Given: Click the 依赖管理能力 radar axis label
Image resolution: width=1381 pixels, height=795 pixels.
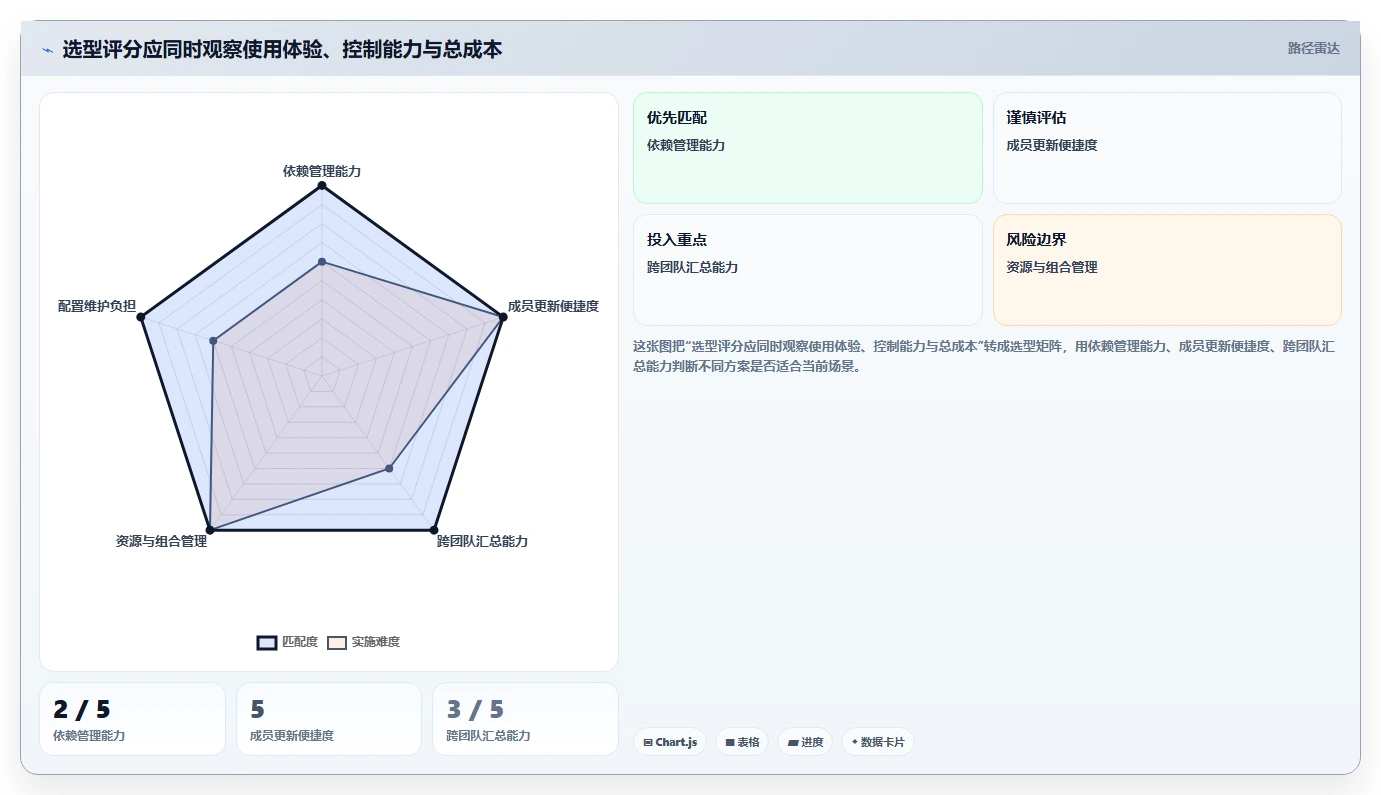Looking at the screenshot, I should (x=321, y=171).
